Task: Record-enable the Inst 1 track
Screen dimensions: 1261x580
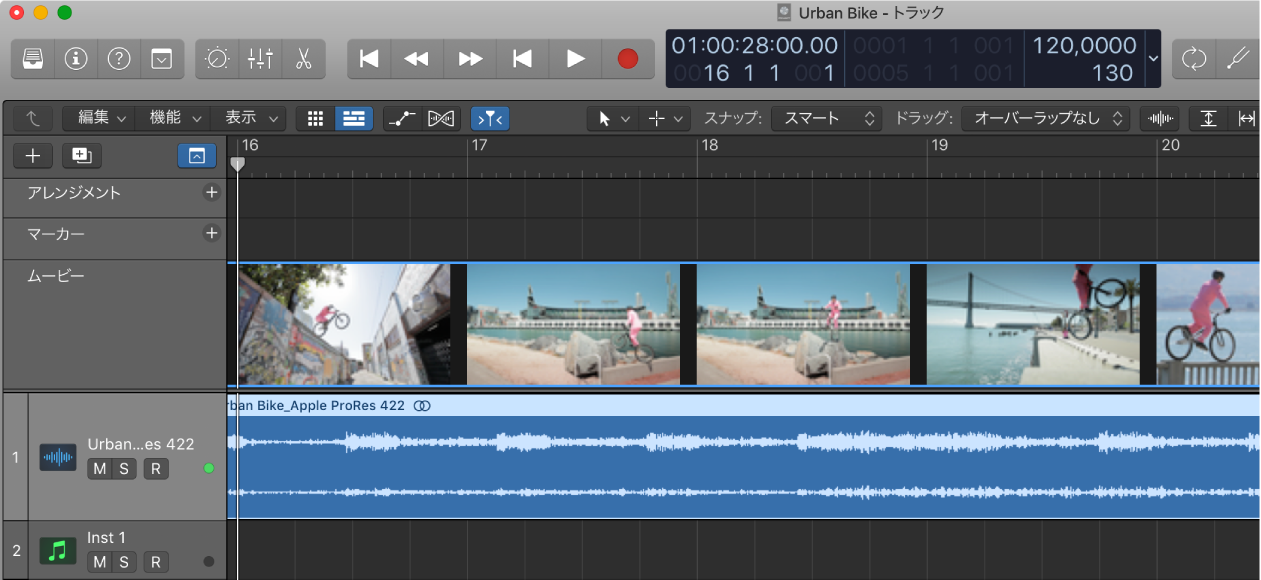Action: point(155,562)
